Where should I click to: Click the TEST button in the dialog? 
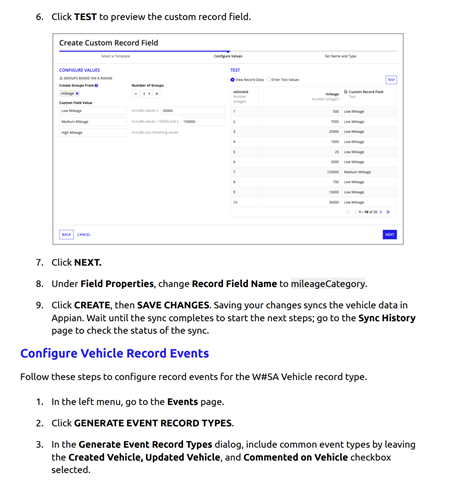click(391, 80)
